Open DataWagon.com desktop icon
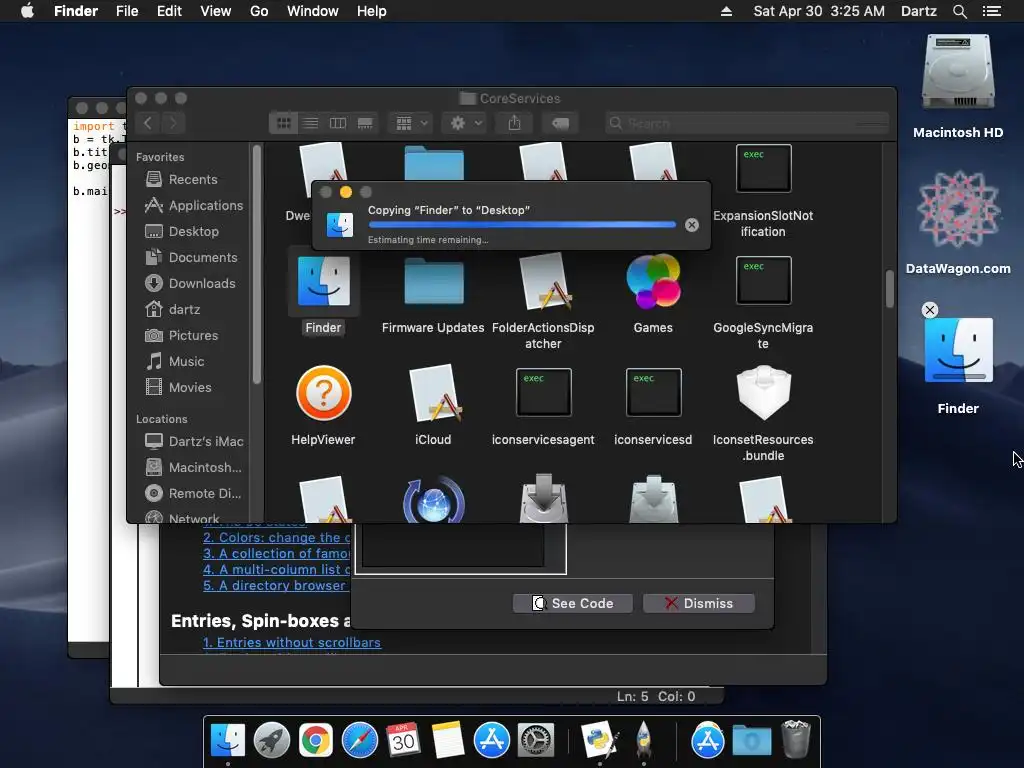Image resolution: width=1024 pixels, height=768 pixels. (x=958, y=209)
